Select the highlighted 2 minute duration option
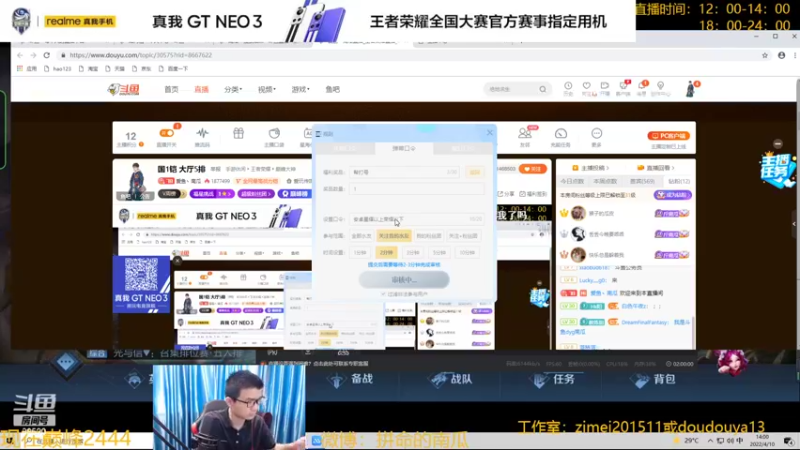This screenshot has width=800, height=450. click(386, 253)
